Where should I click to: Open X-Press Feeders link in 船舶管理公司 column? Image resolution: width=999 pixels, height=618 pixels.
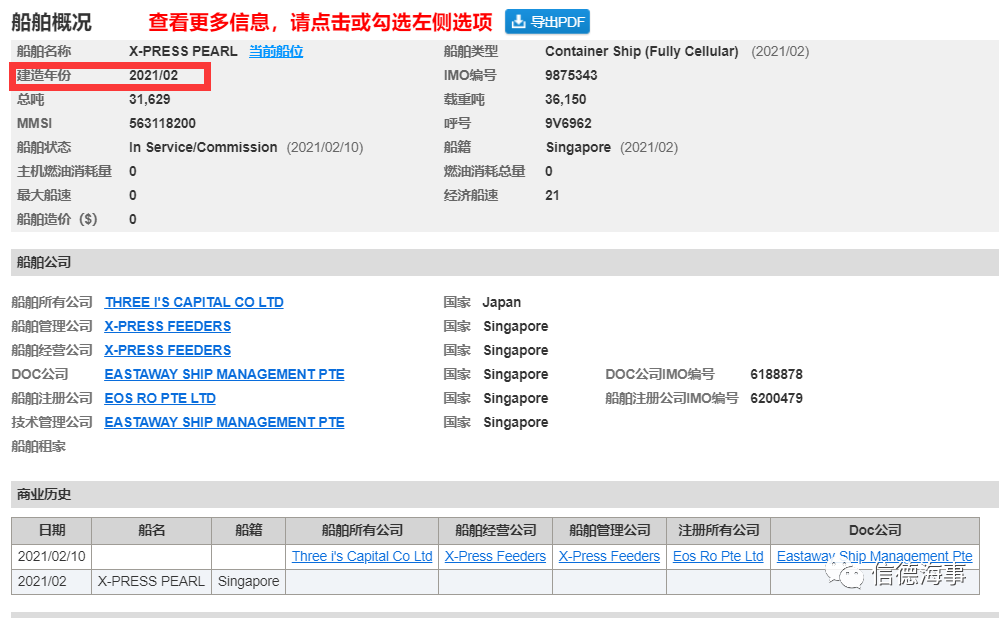609,556
